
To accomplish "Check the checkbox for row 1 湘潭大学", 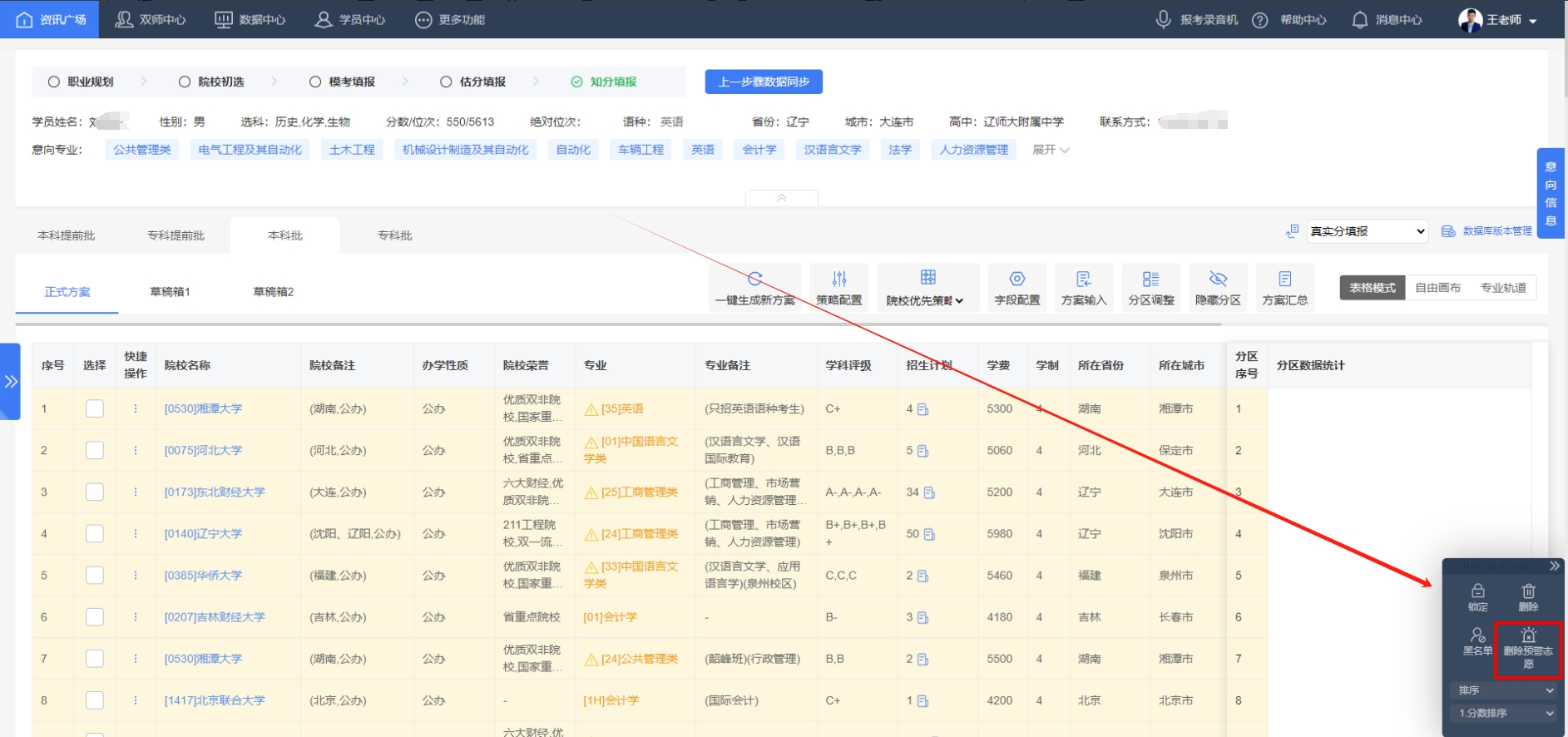I will click(95, 408).
